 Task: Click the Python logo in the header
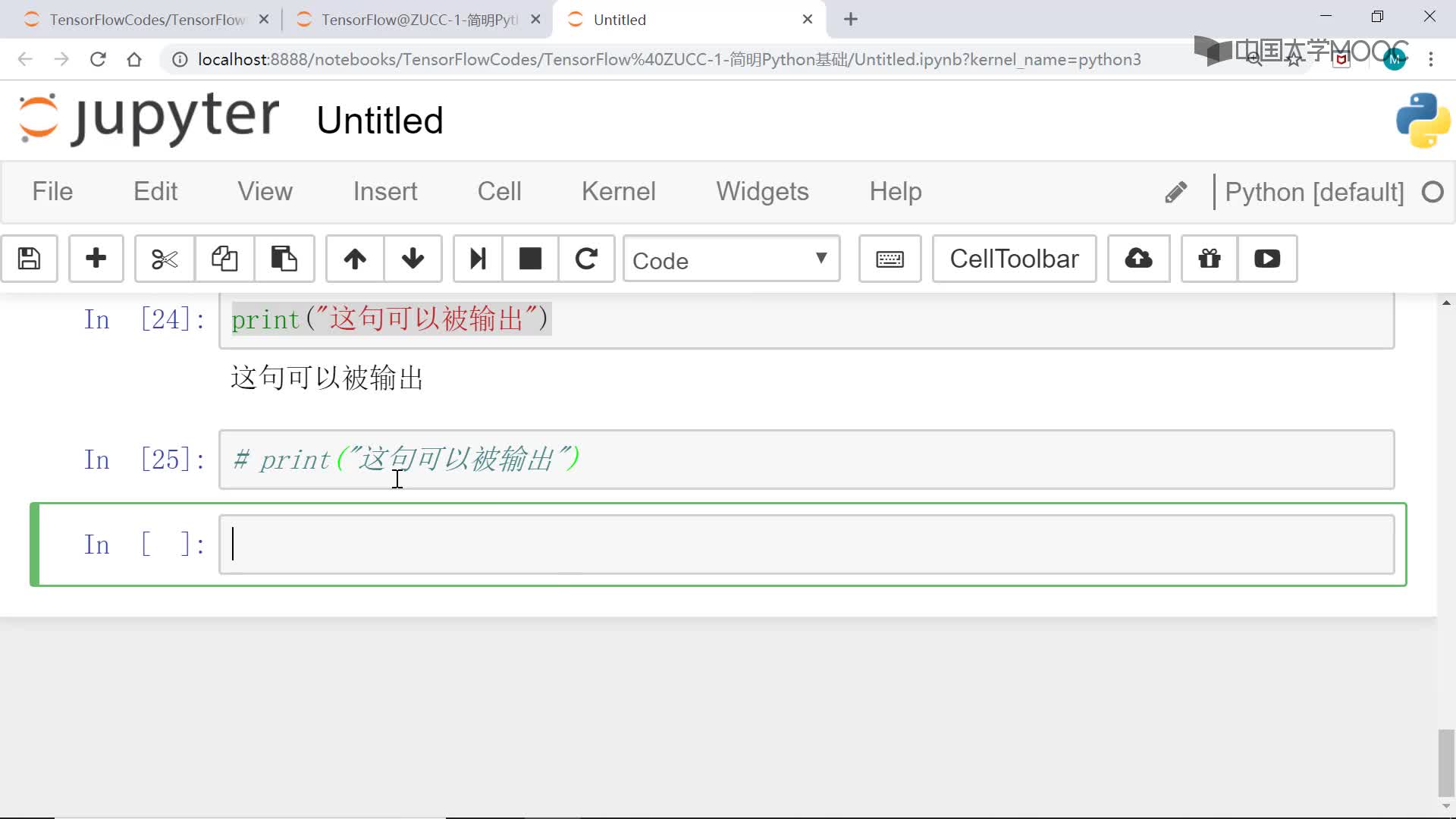[x=1423, y=120]
